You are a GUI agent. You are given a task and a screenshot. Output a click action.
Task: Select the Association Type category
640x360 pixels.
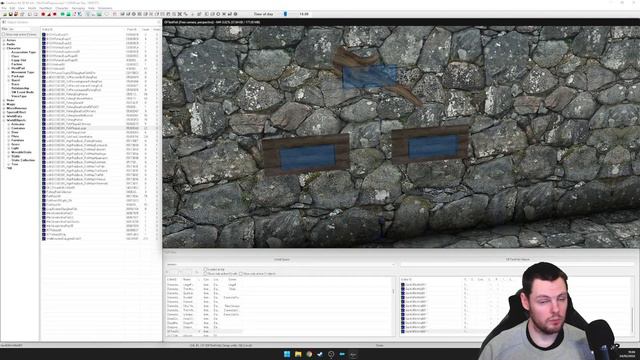point(23,52)
